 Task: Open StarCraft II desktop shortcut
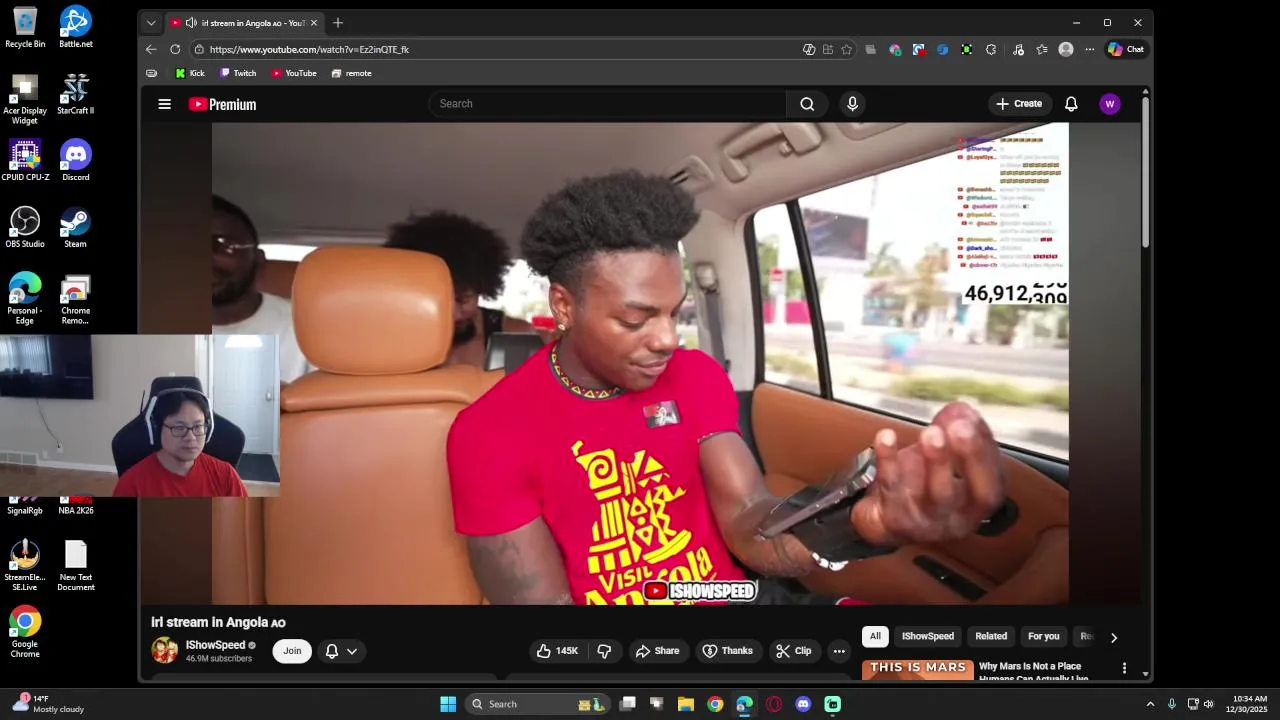point(75,94)
